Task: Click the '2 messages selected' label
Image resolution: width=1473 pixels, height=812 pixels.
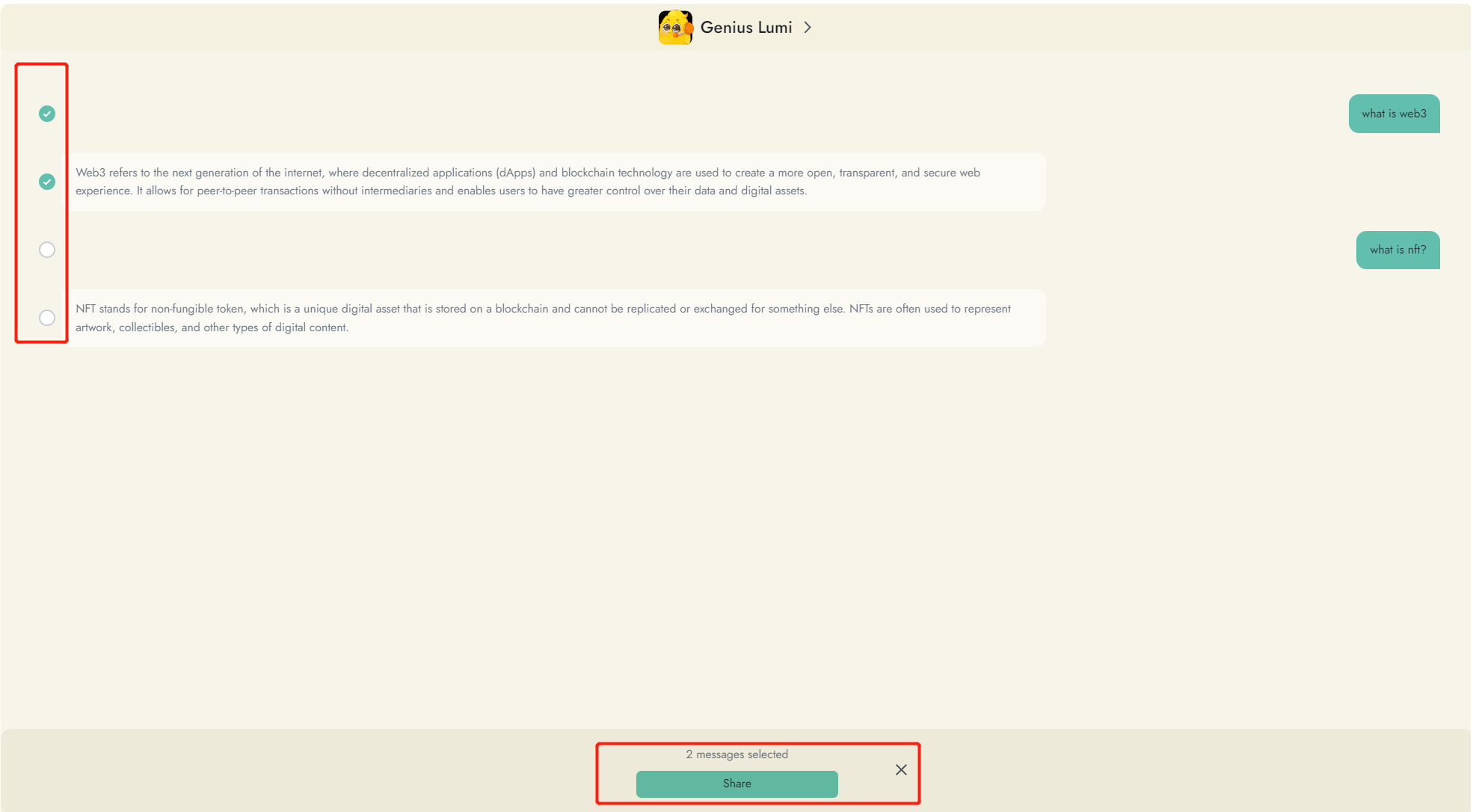Action: [x=736, y=754]
